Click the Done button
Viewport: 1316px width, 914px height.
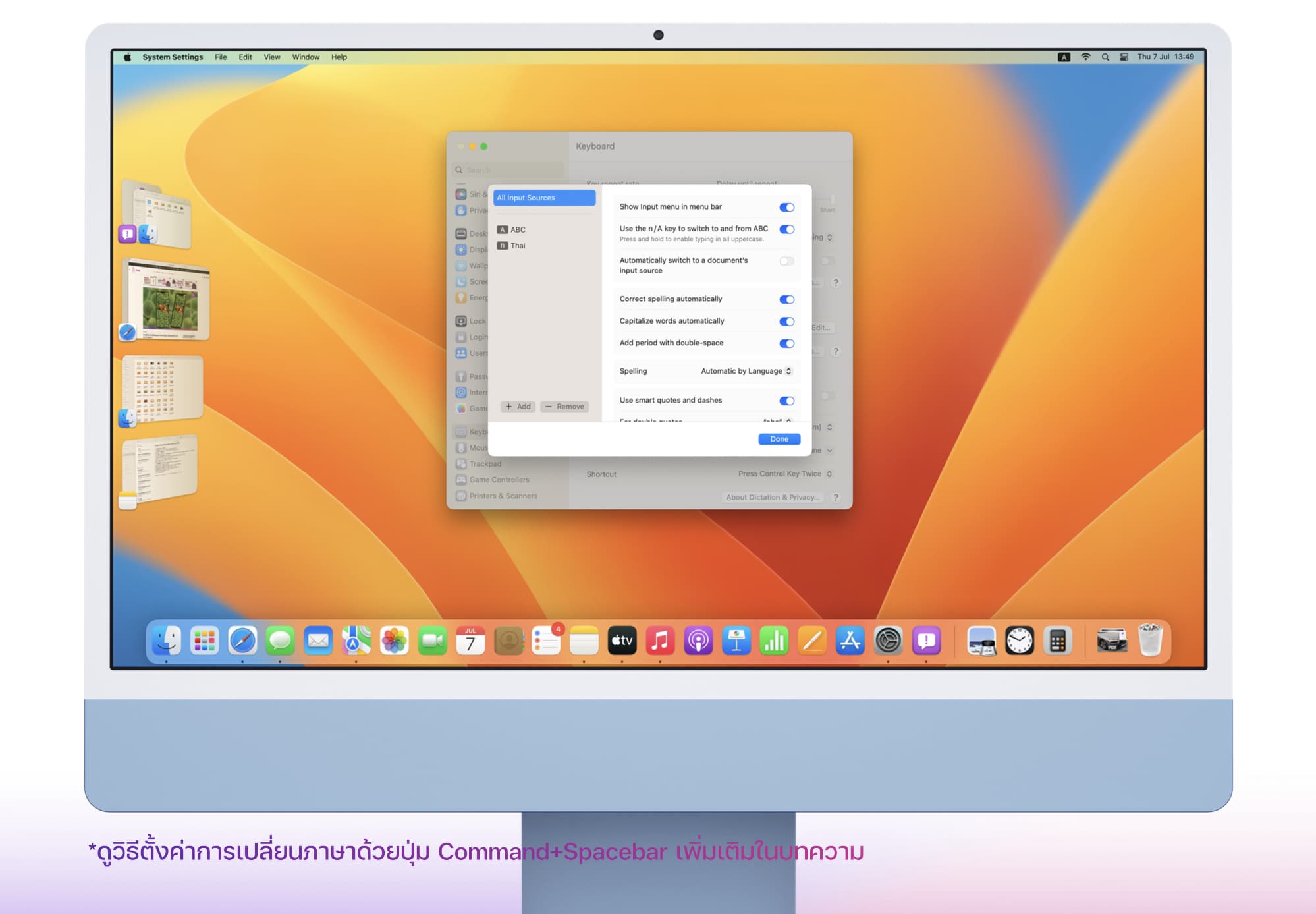click(x=779, y=439)
